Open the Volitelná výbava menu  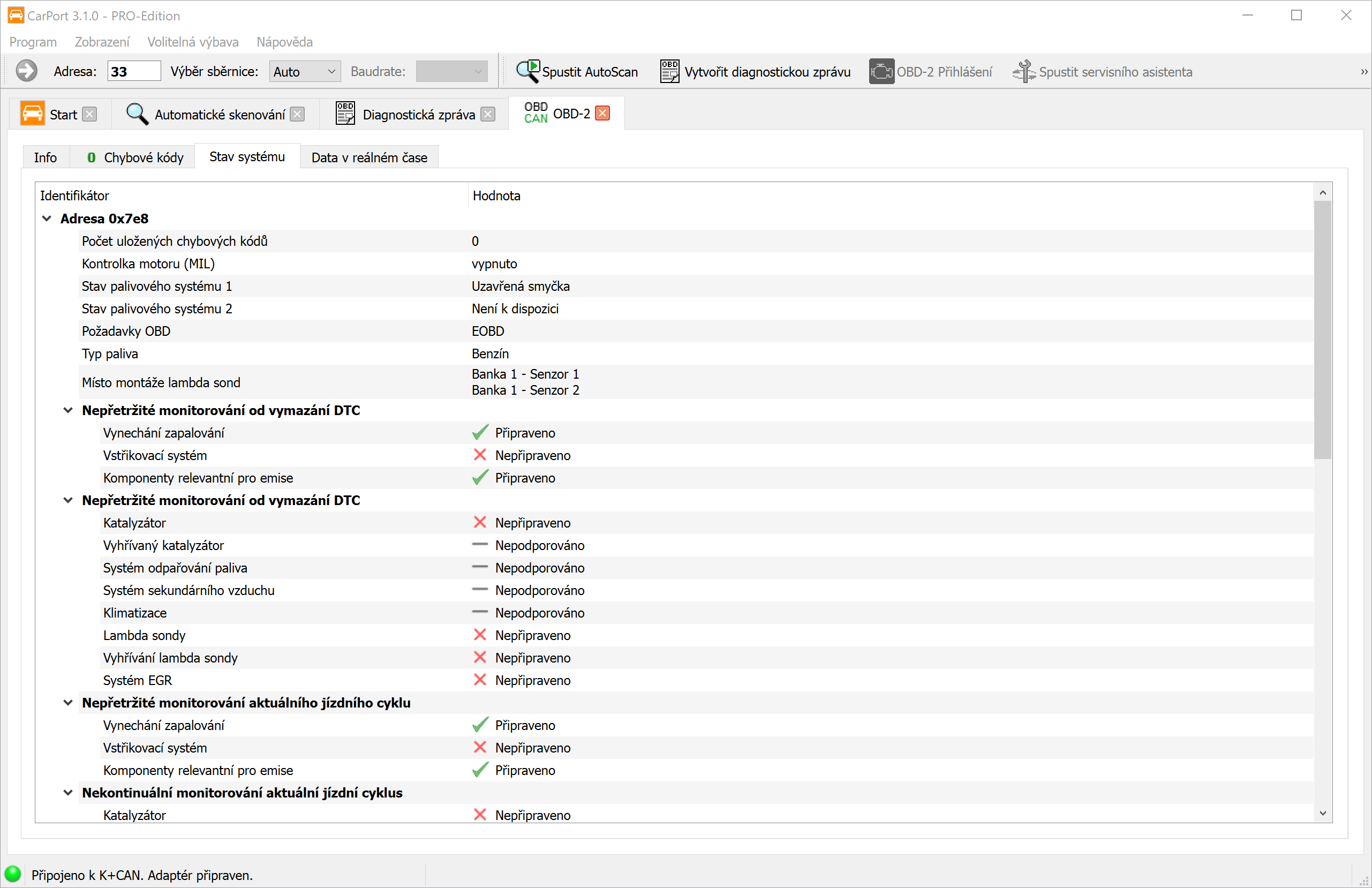(193, 42)
